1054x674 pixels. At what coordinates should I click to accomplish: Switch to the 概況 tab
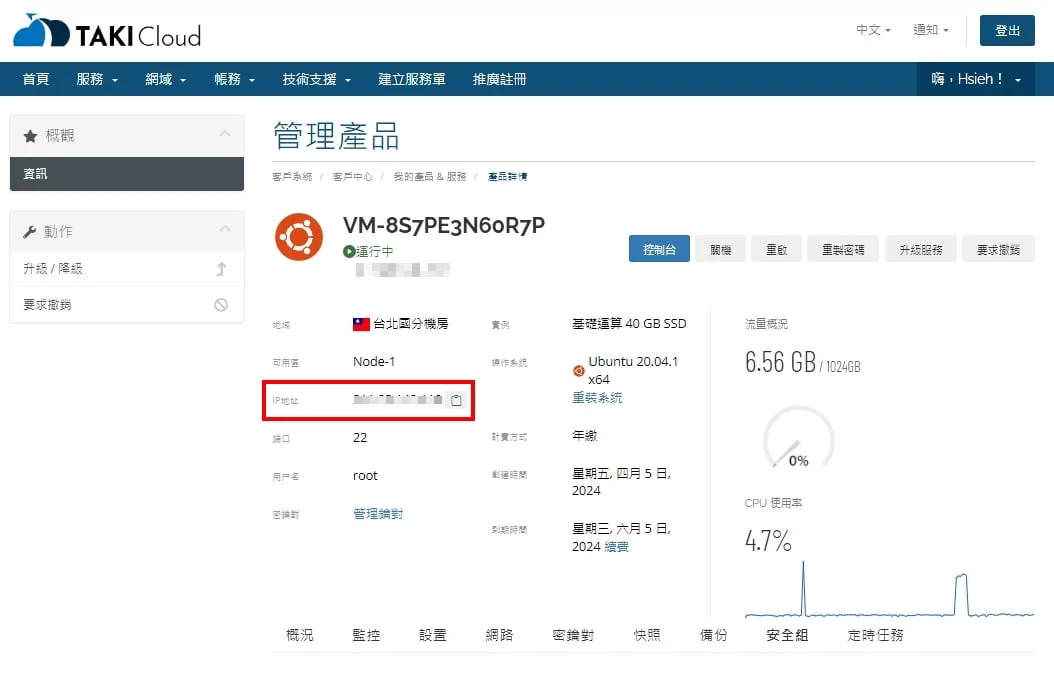pyautogui.click(x=300, y=635)
